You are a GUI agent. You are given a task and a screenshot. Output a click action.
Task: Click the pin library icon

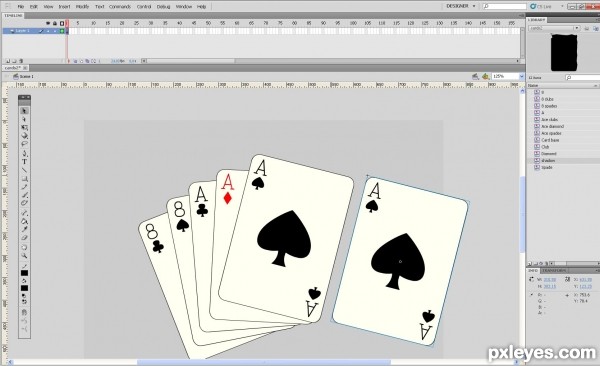(587, 28)
